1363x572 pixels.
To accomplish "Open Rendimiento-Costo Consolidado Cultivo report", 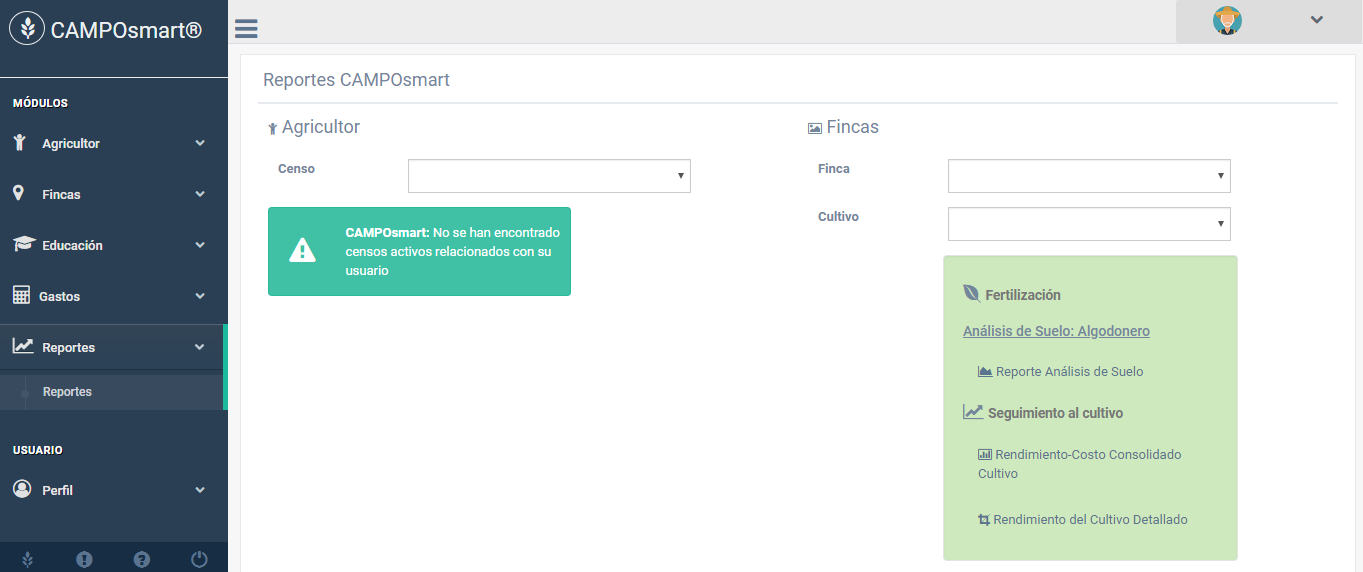I will click(1080, 464).
